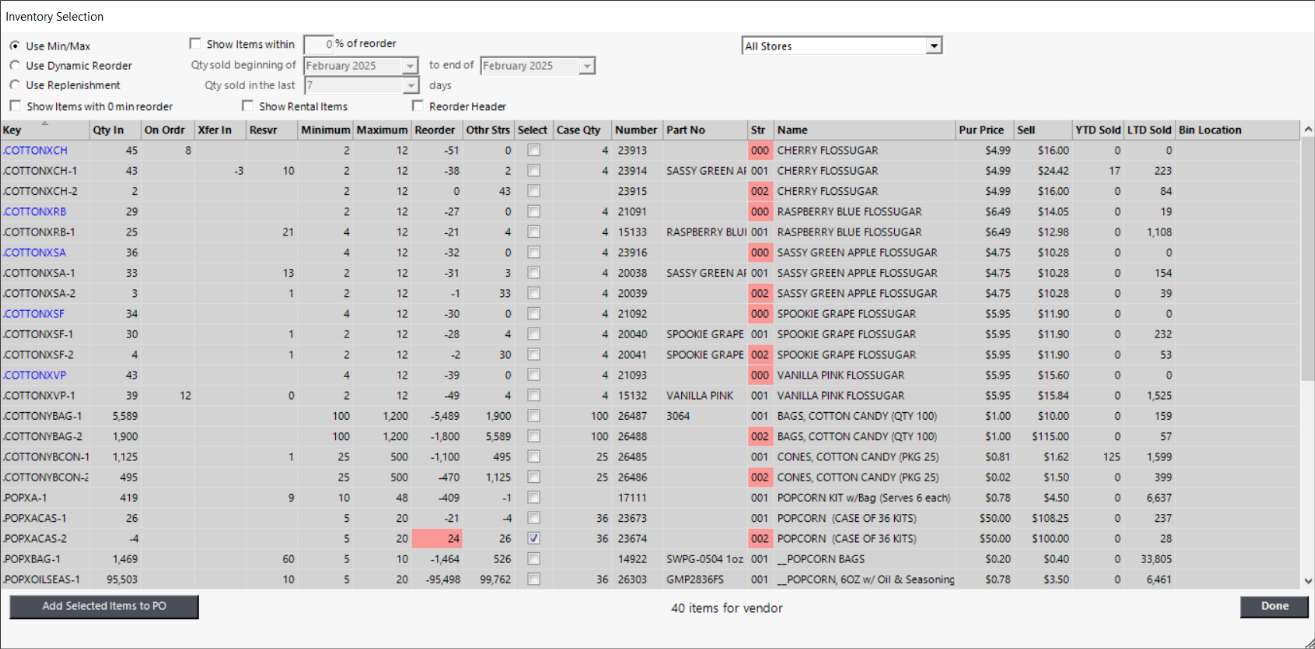Enable the Show Items within checkbox
The height and width of the screenshot is (649, 1315).
195,44
